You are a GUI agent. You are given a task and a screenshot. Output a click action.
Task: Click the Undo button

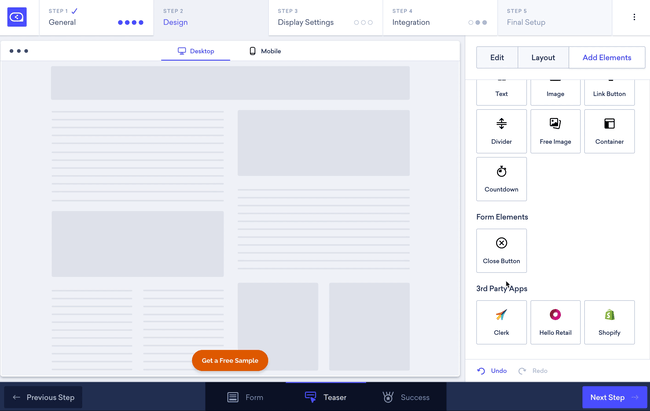(x=492, y=371)
